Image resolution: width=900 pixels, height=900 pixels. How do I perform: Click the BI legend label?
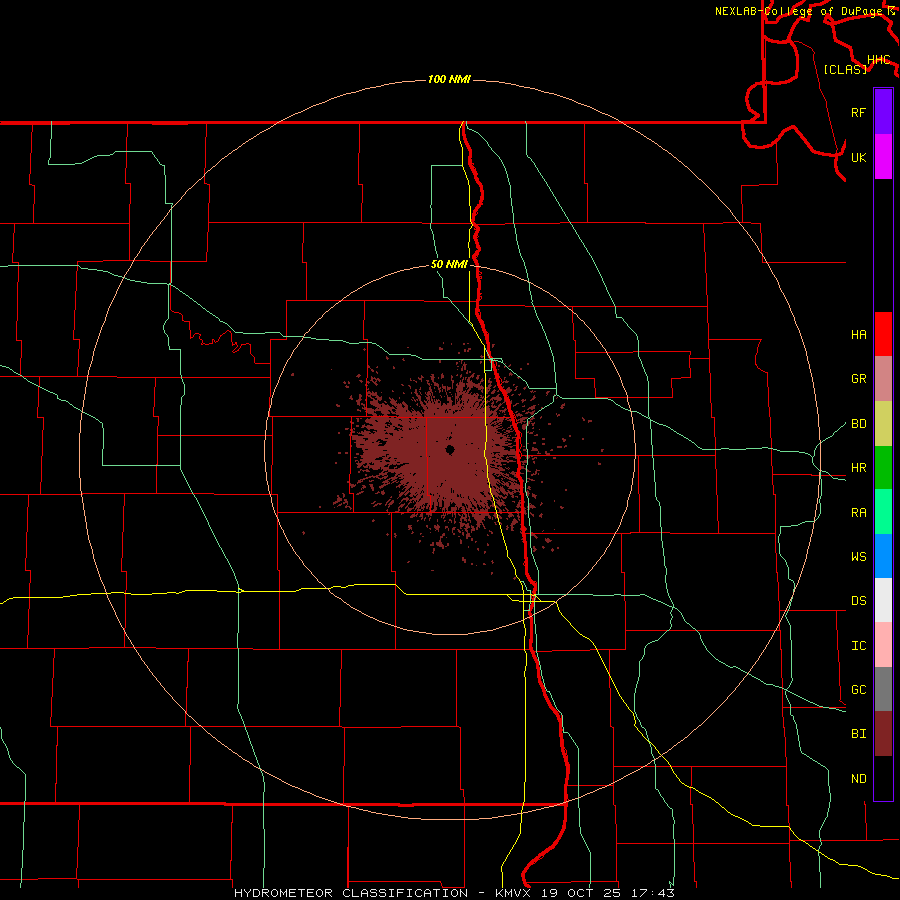(858, 734)
